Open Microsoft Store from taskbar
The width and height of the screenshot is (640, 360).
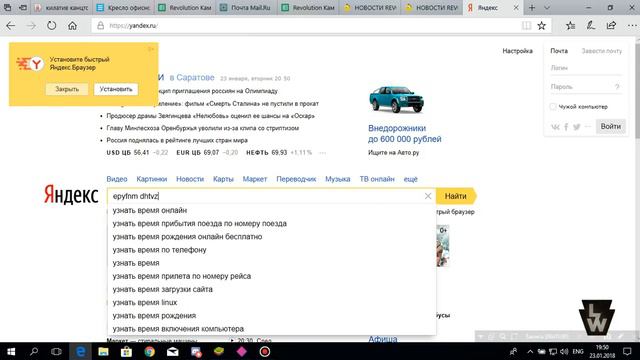(x=126, y=351)
